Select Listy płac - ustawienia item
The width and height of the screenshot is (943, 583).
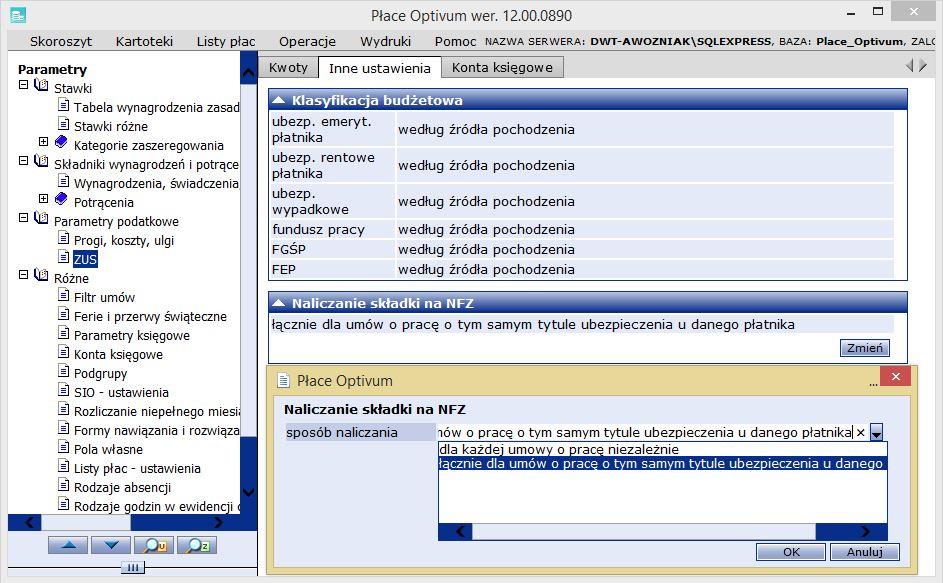(x=137, y=469)
